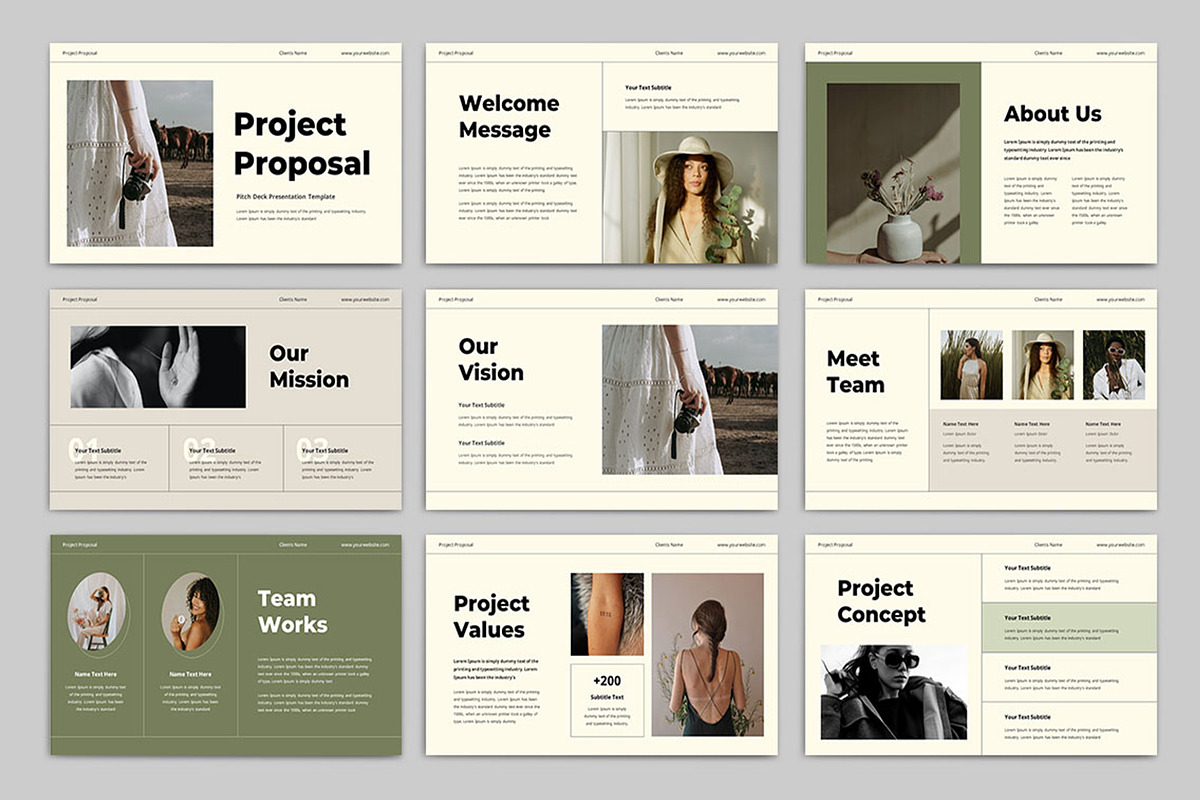Click the '01' numbered column in Our Mission

click(109, 458)
